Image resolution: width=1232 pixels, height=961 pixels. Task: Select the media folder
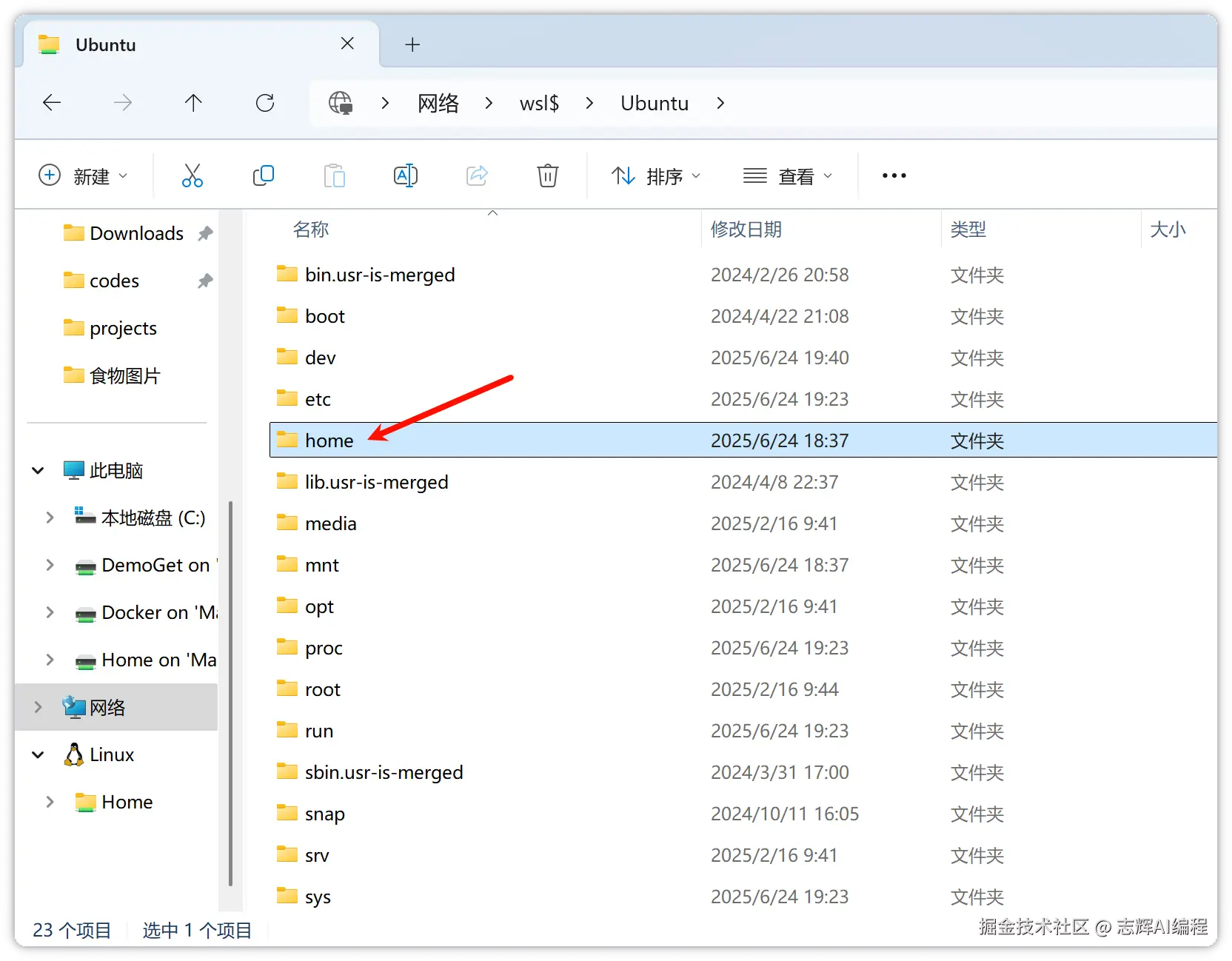click(331, 523)
